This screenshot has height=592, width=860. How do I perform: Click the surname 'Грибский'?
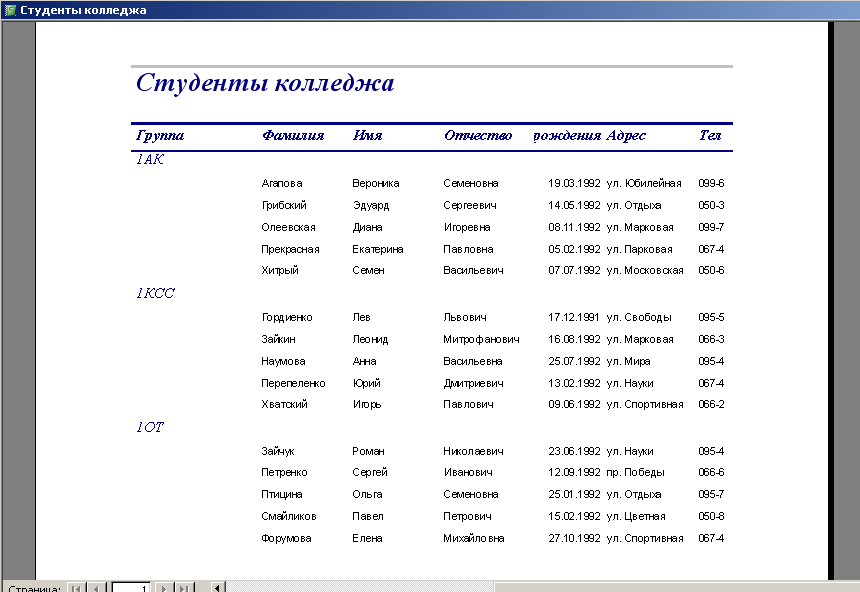(x=284, y=205)
